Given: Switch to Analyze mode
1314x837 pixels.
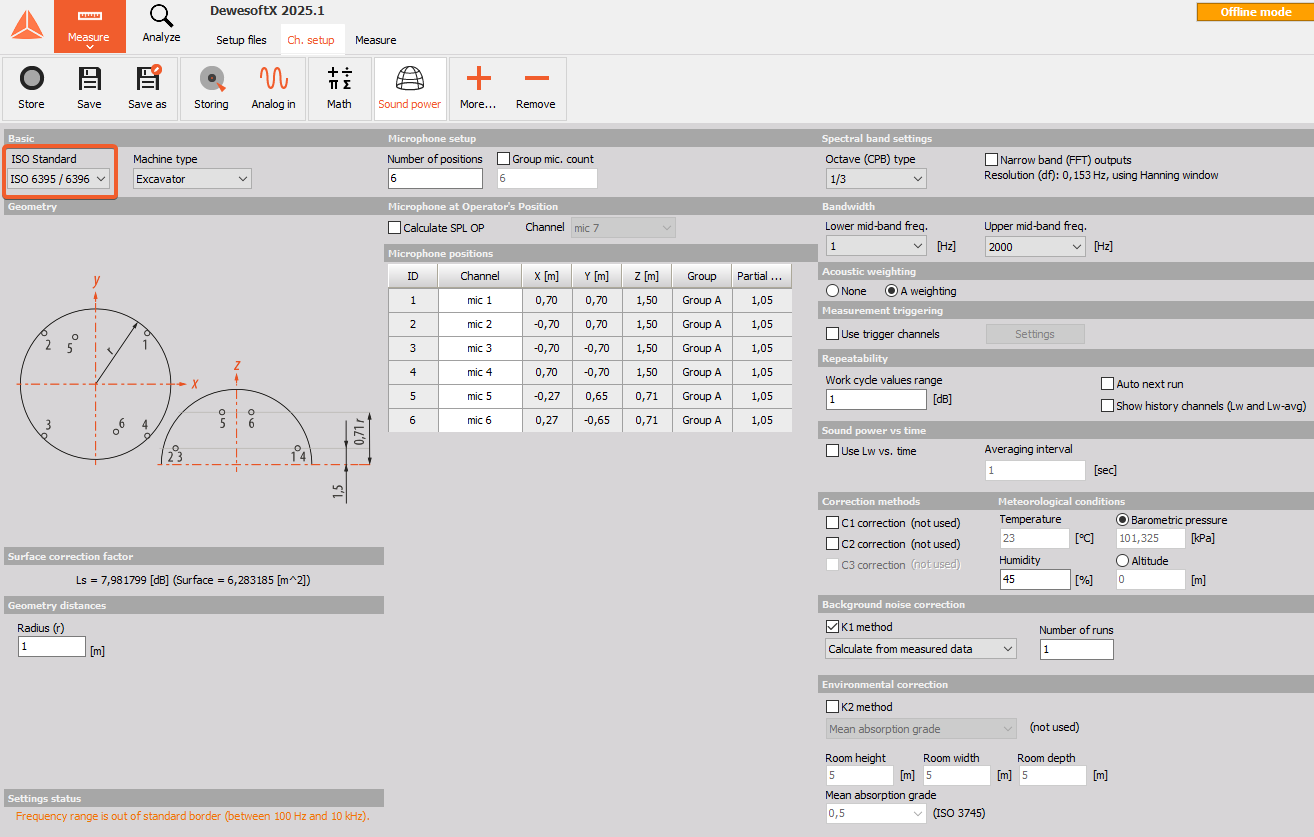Looking at the screenshot, I should 161,26.
